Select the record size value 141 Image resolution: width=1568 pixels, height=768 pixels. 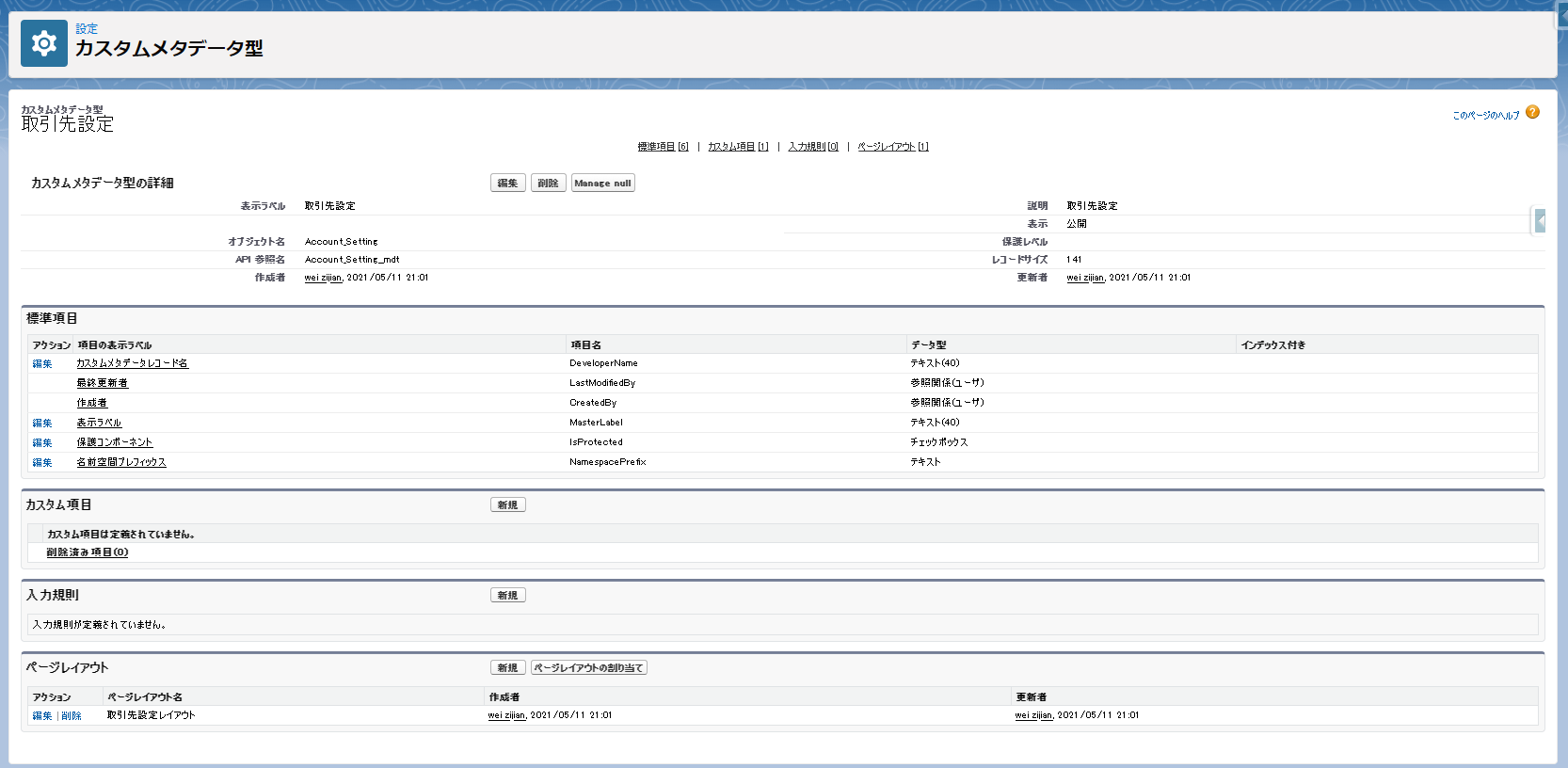click(x=1074, y=260)
